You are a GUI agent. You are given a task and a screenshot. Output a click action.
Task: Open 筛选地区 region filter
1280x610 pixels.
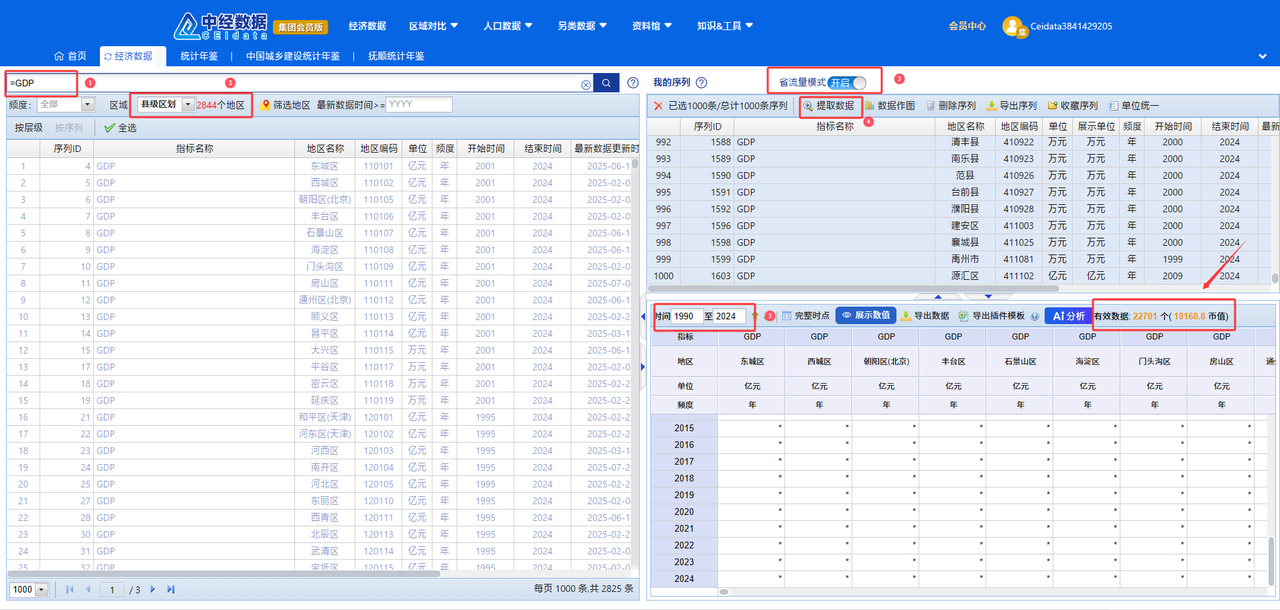[285, 105]
